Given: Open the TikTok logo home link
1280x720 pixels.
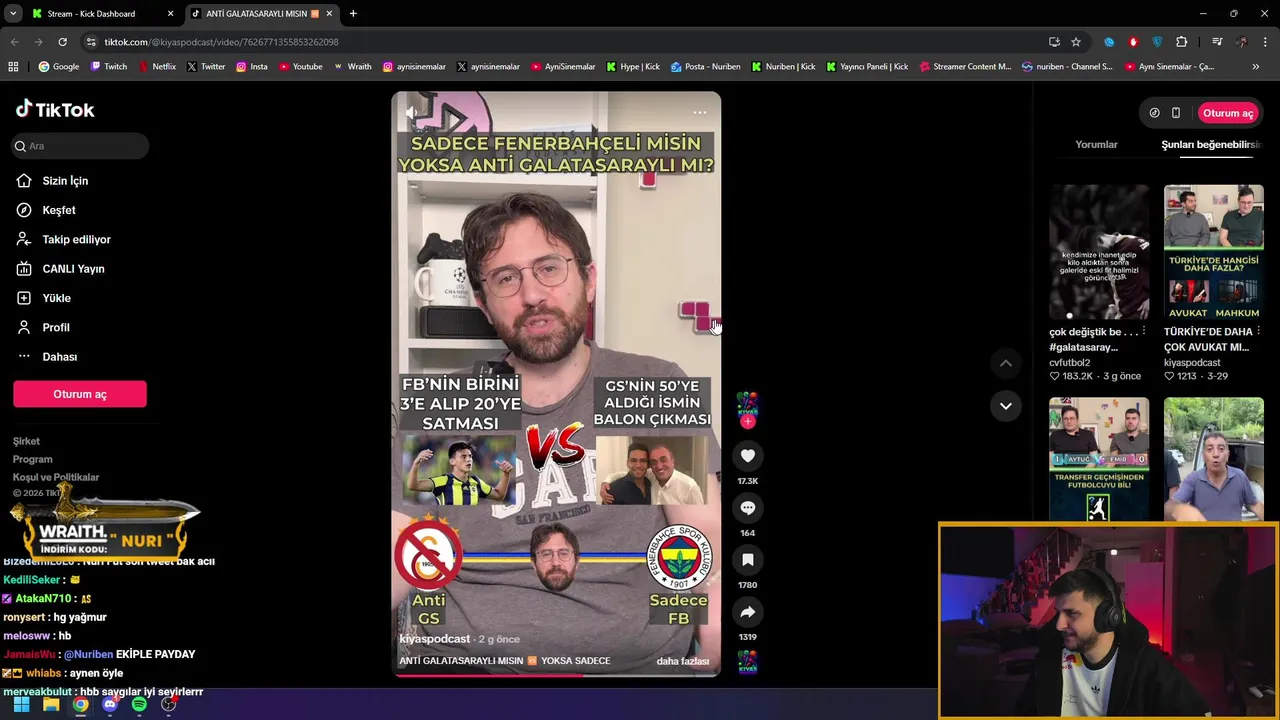Looking at the screenshot, I should coord(55,109).
